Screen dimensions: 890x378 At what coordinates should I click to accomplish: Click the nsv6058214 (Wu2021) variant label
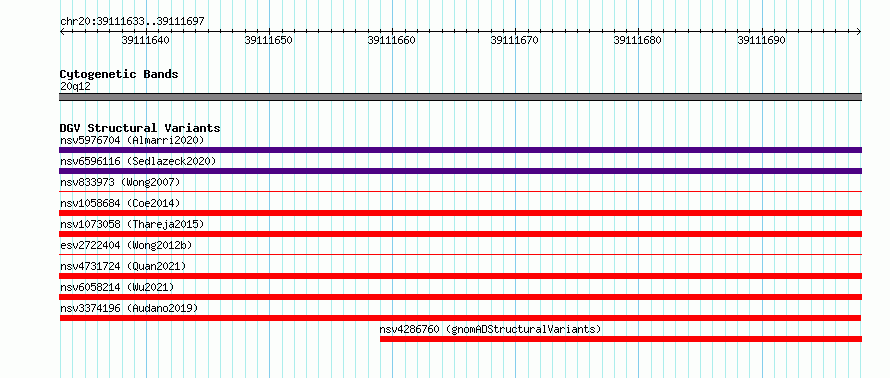tap(117, 287)
